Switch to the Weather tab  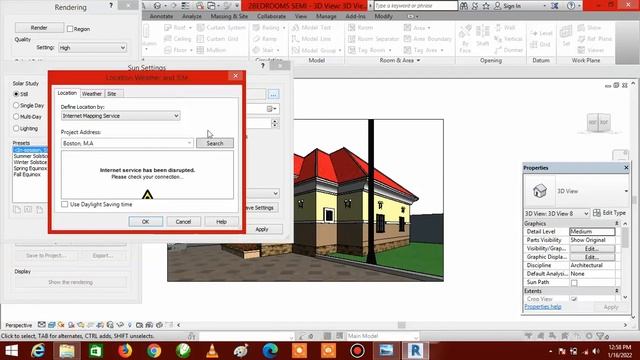click(92, 94)
